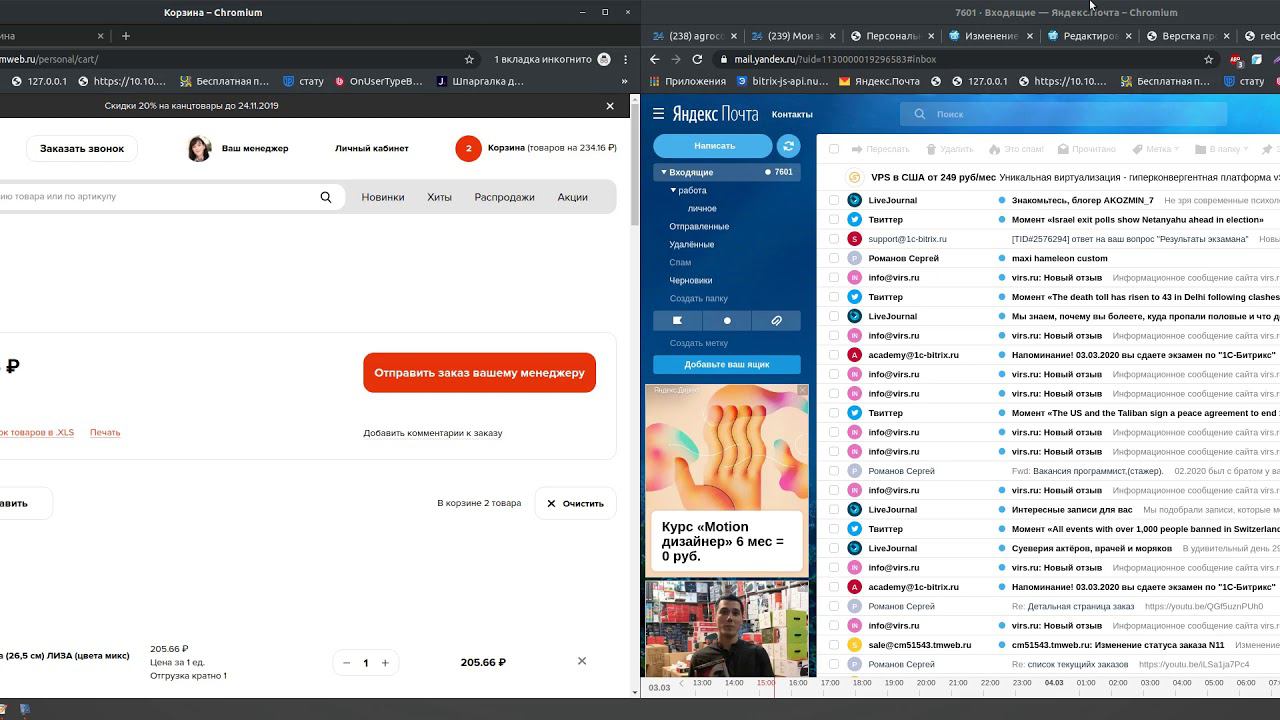The image size is (1280, 720).
Task: Click Очистить cart button
Action: pos(575,503)
